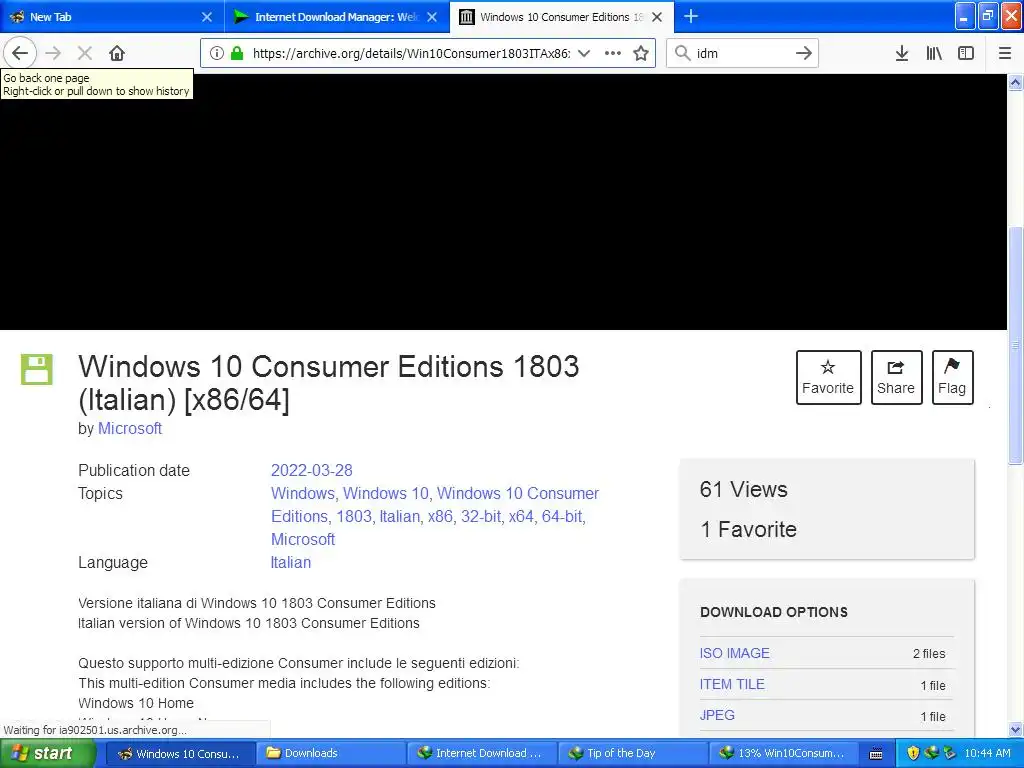Close the New Tab tab
This screenshot has height=768, width=1024.
pyautogui.click(x=206, y=17)
